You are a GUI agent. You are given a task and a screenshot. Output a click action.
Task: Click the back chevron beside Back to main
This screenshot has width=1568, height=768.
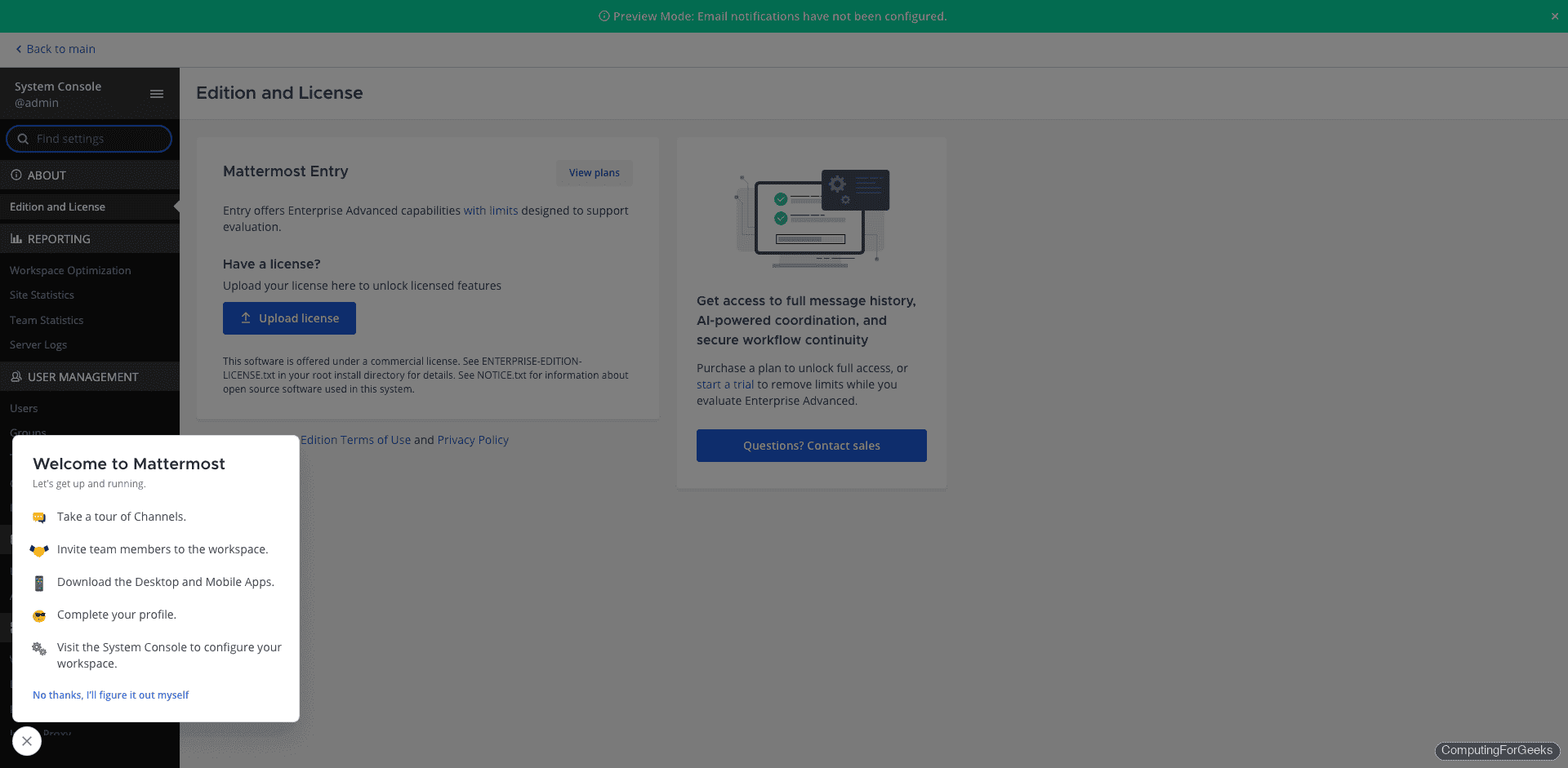point(18,49)
